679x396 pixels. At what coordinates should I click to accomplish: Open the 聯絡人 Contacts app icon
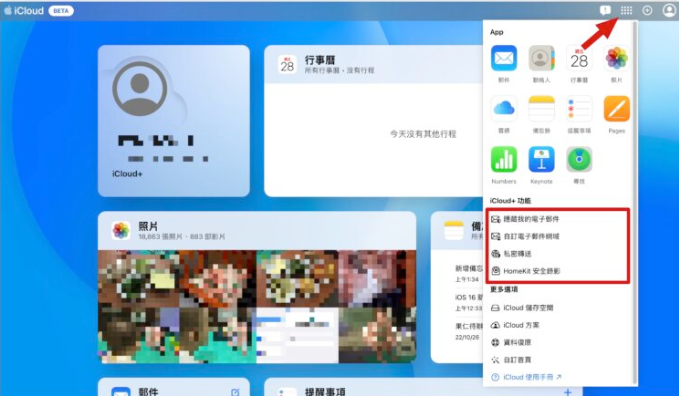tap(541, 58)
